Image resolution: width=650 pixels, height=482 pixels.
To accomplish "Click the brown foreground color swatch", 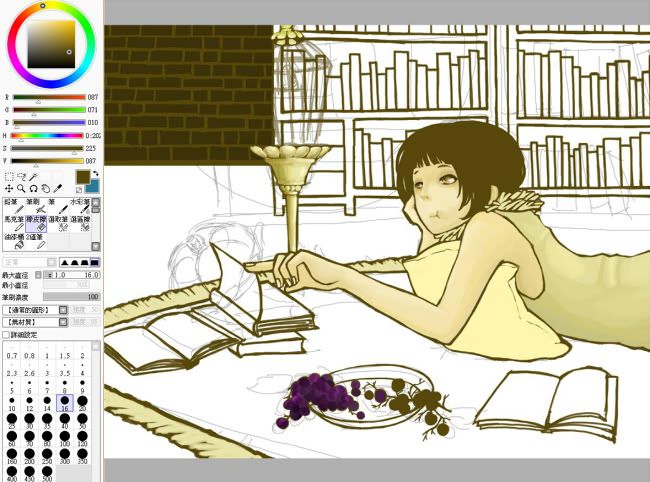I will [82, 177].
